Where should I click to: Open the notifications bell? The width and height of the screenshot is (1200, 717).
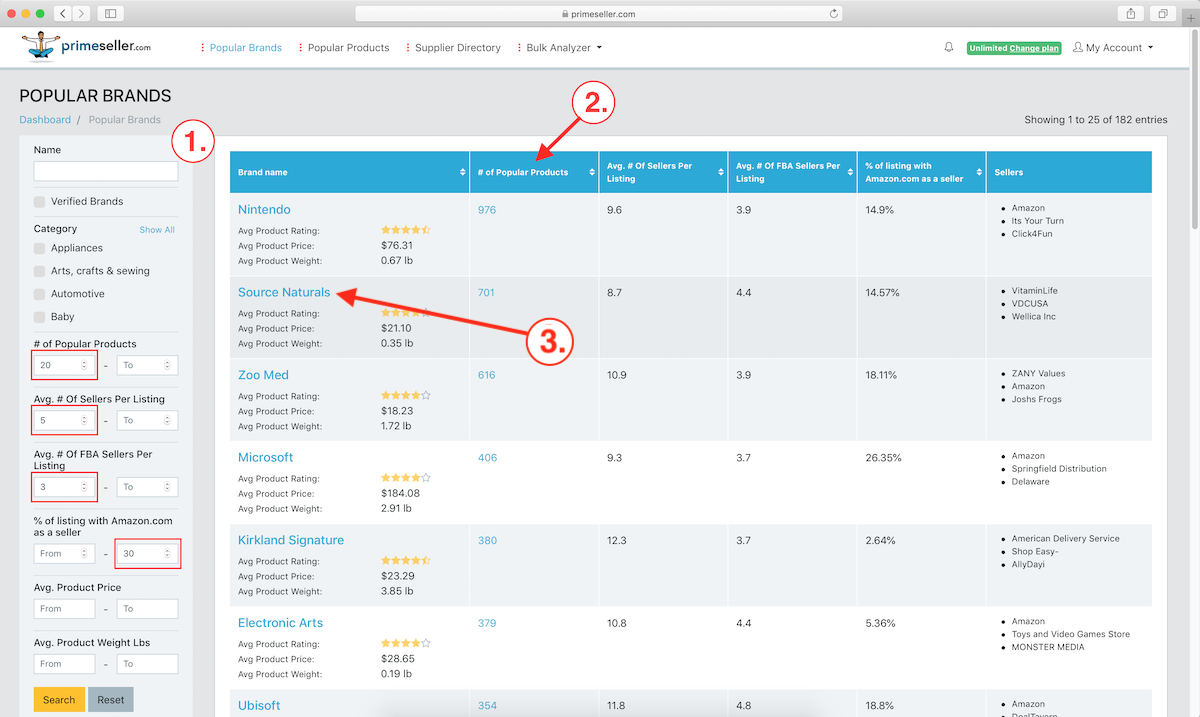949,47
